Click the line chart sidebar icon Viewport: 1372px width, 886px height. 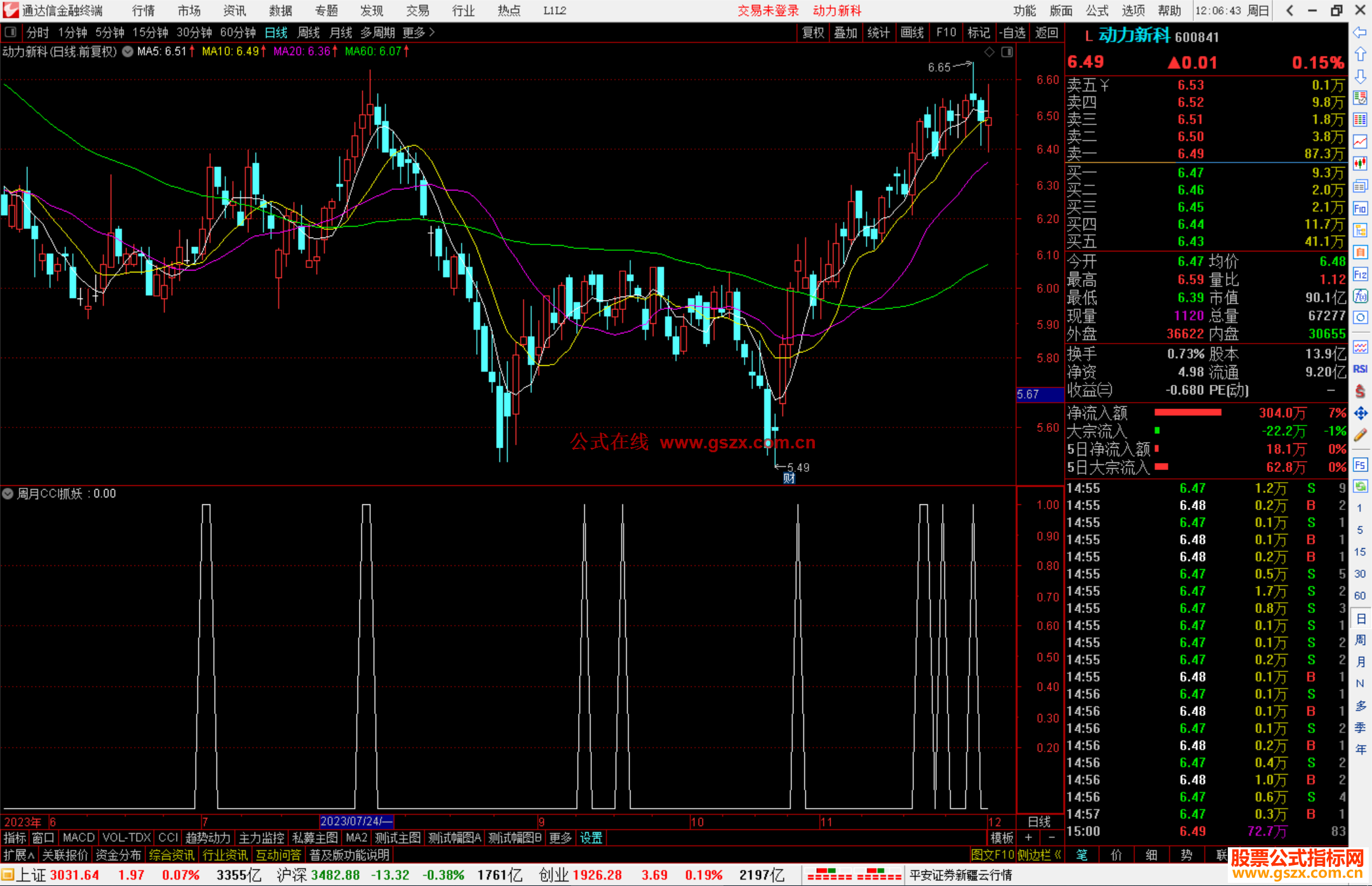tap(1360, 142)
